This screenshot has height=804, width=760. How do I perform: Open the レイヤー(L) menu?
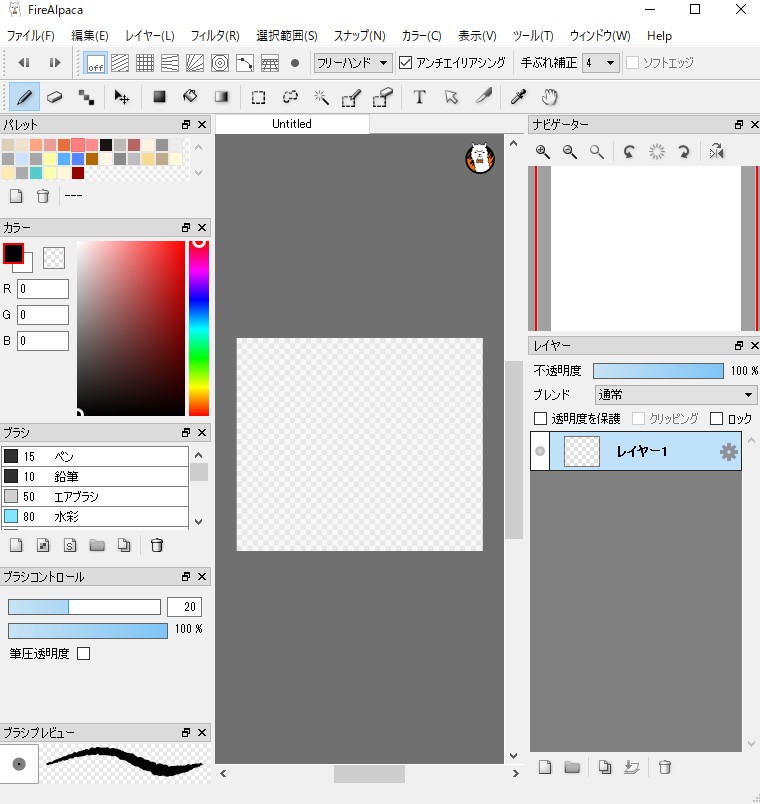[x=150, y=36]
